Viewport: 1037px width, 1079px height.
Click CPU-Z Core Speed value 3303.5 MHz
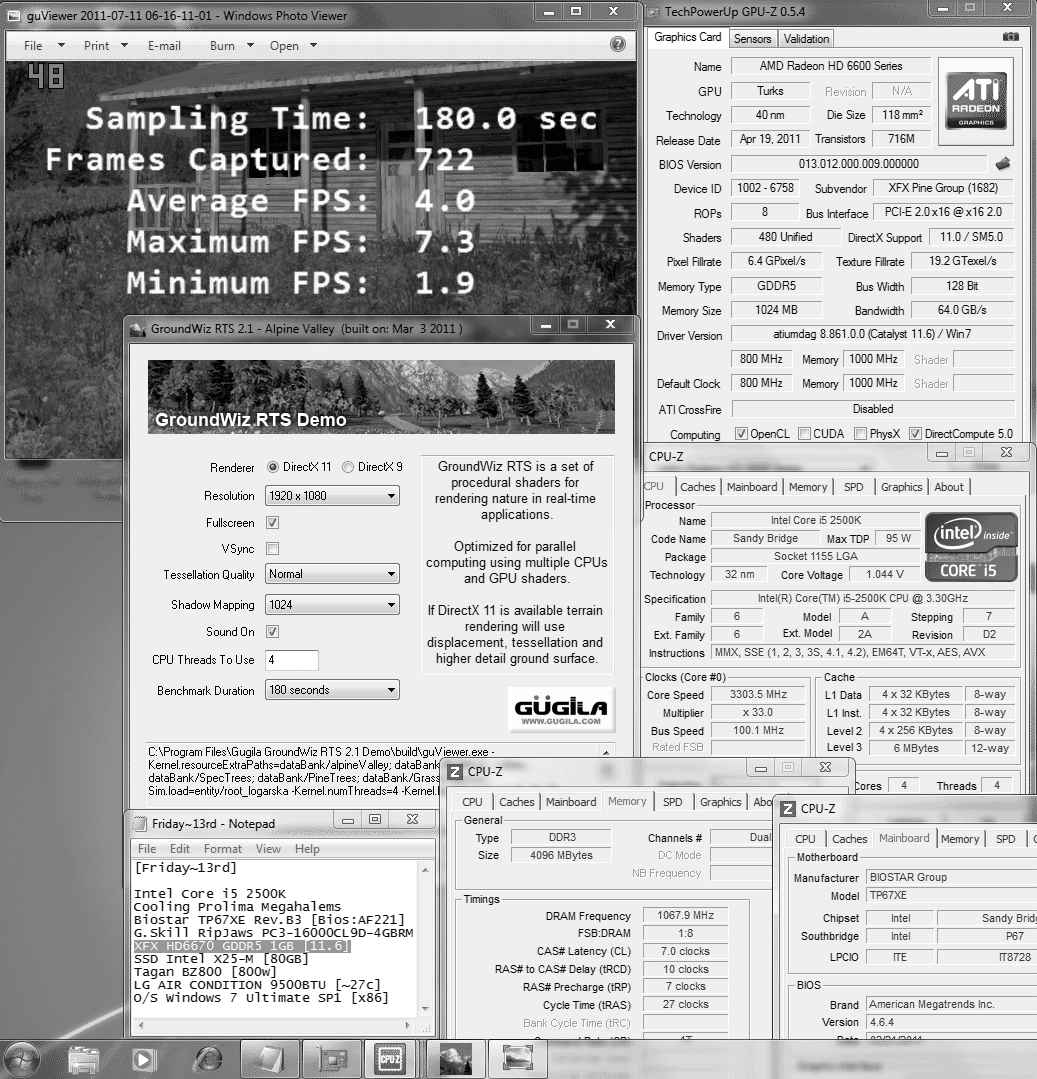coord(758,694)
